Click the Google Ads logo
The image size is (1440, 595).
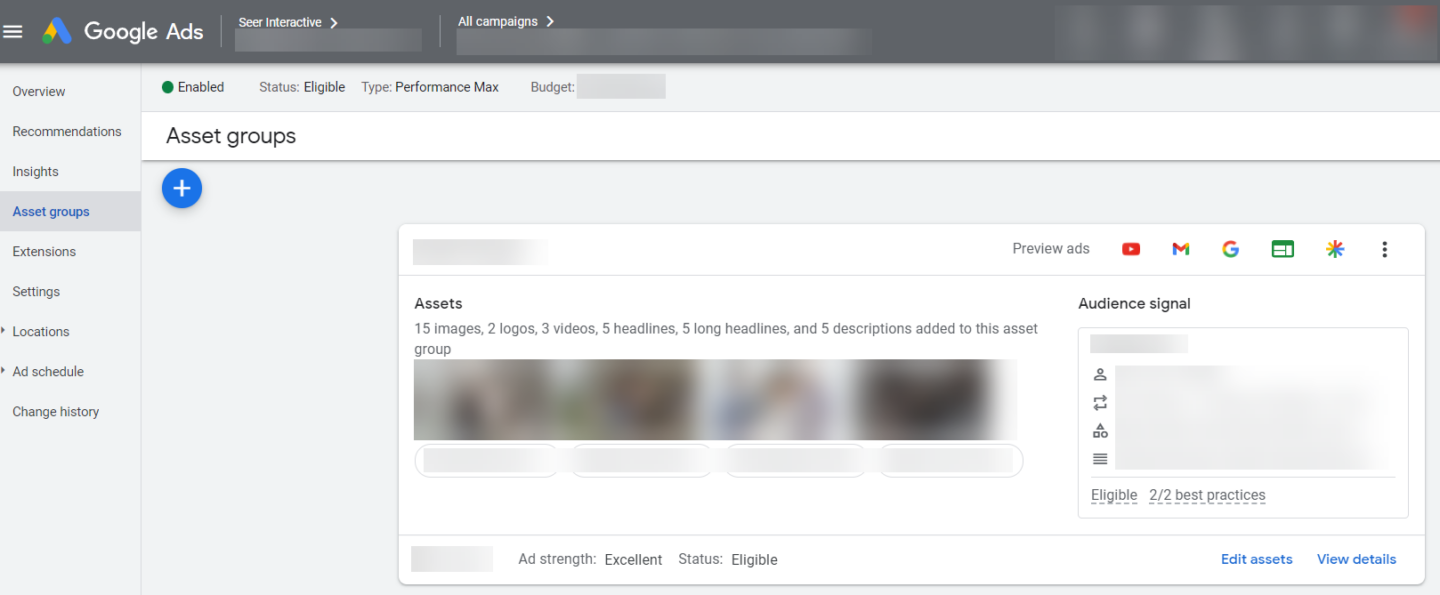(123, 31)
